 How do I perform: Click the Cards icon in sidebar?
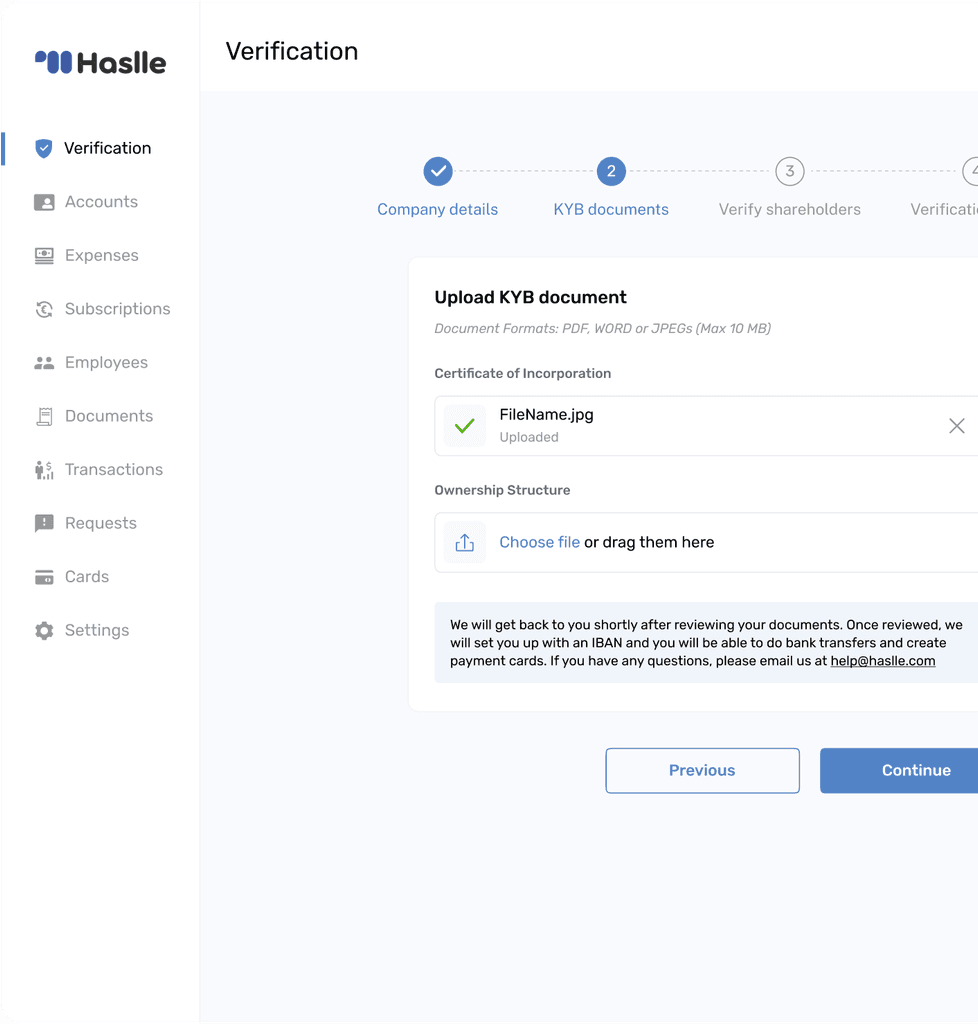coord(44,577)
